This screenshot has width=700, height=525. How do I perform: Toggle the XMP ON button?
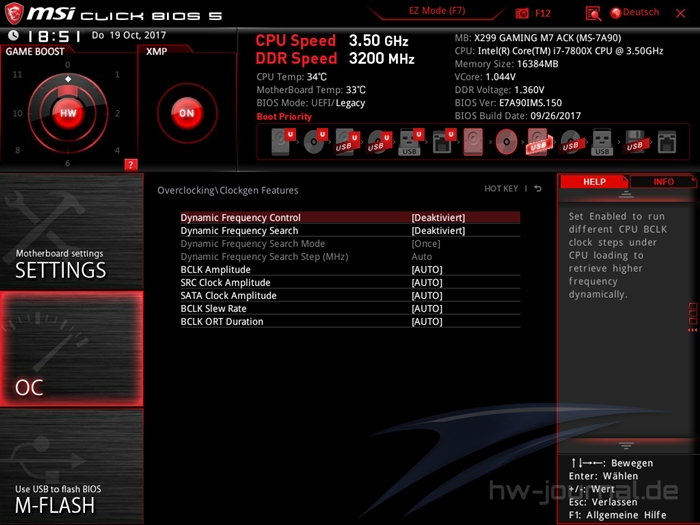tap(187, 113)
